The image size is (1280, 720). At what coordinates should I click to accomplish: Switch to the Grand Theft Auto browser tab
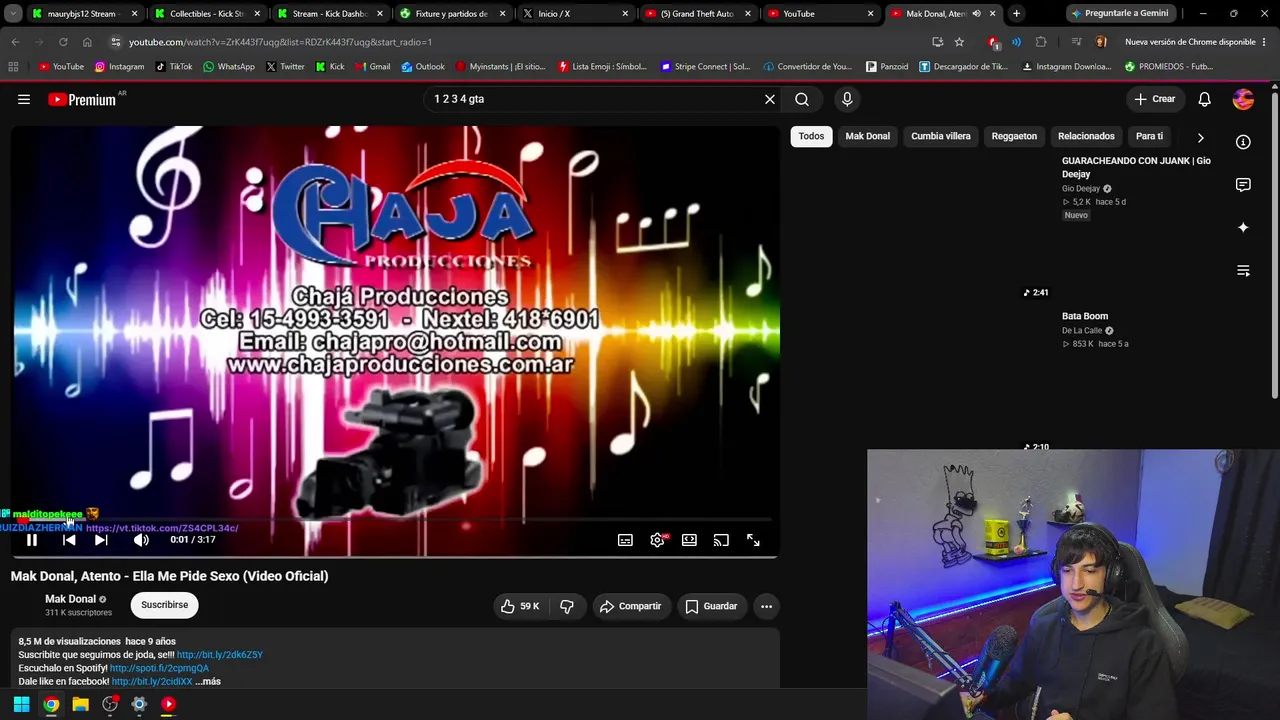coord(697,14)
